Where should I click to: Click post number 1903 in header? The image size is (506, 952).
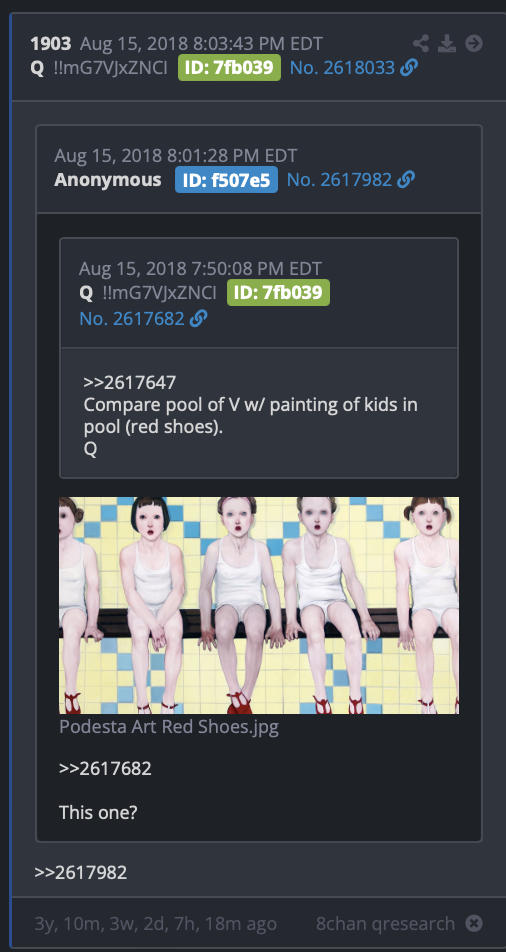pos(51,44)
